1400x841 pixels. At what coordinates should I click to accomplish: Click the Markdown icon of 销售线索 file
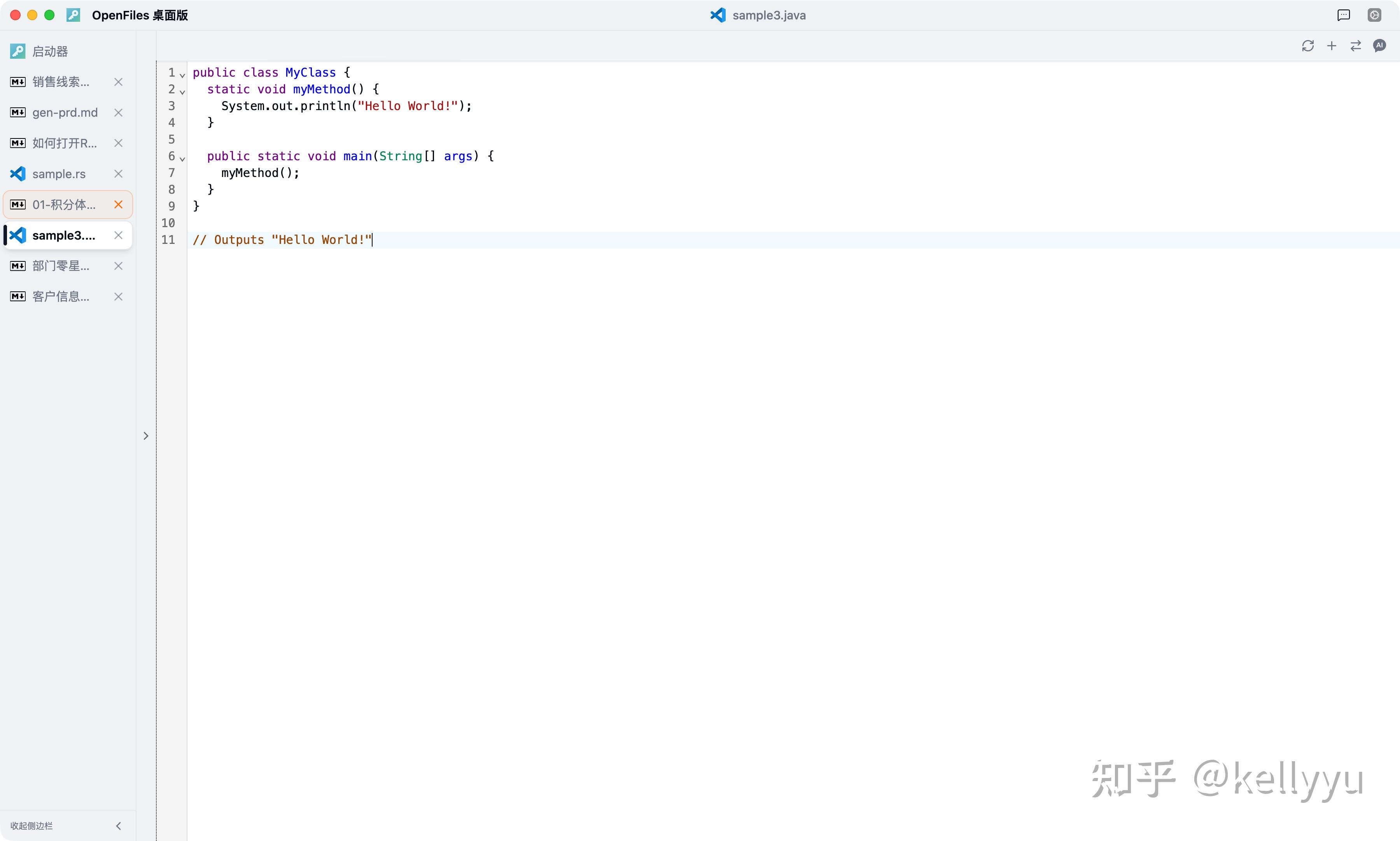(x=17, y=82)
